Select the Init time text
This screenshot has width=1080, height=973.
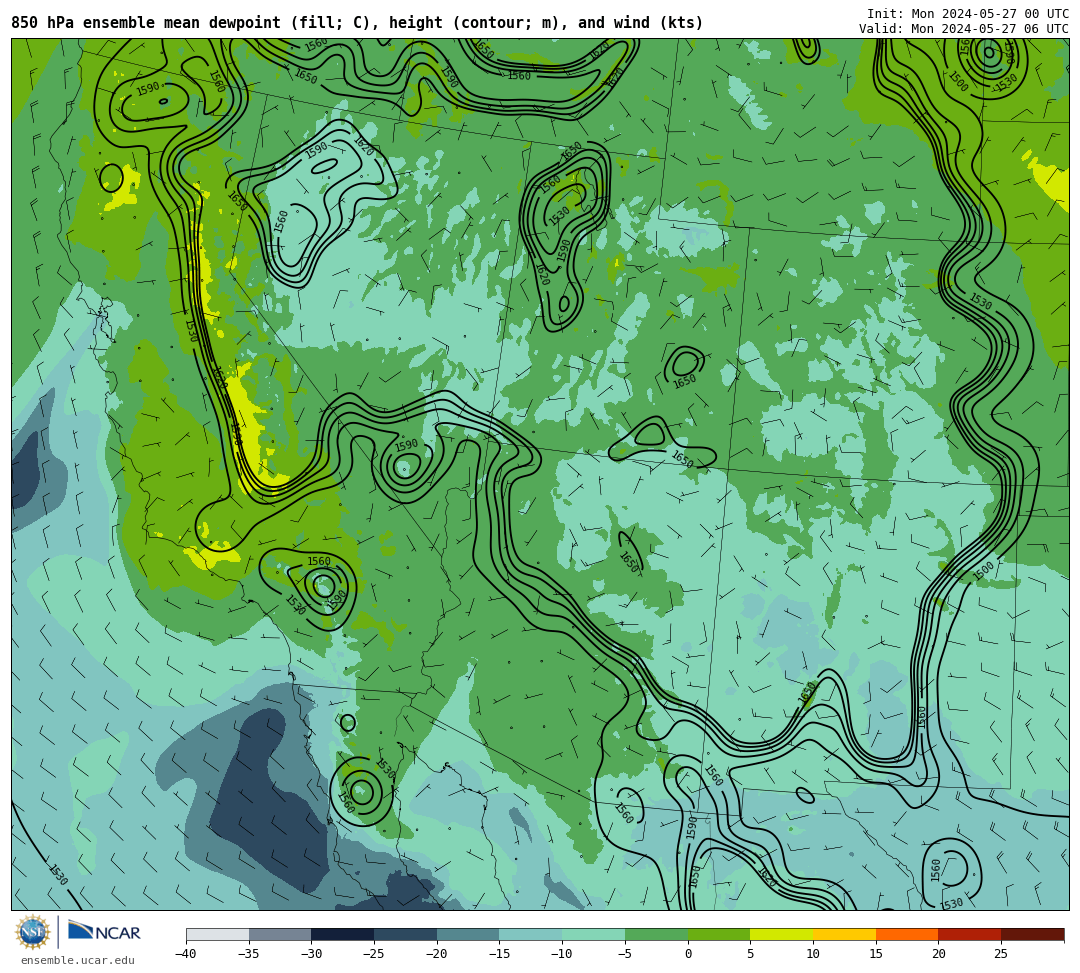(968, 14)
